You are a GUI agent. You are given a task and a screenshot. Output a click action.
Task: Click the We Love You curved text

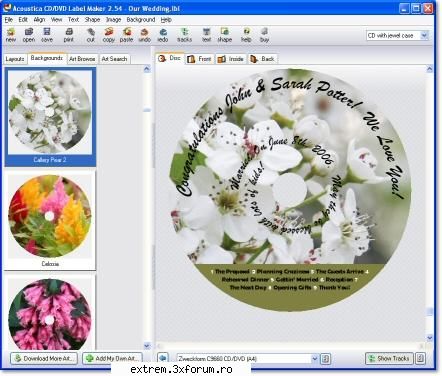385,155
